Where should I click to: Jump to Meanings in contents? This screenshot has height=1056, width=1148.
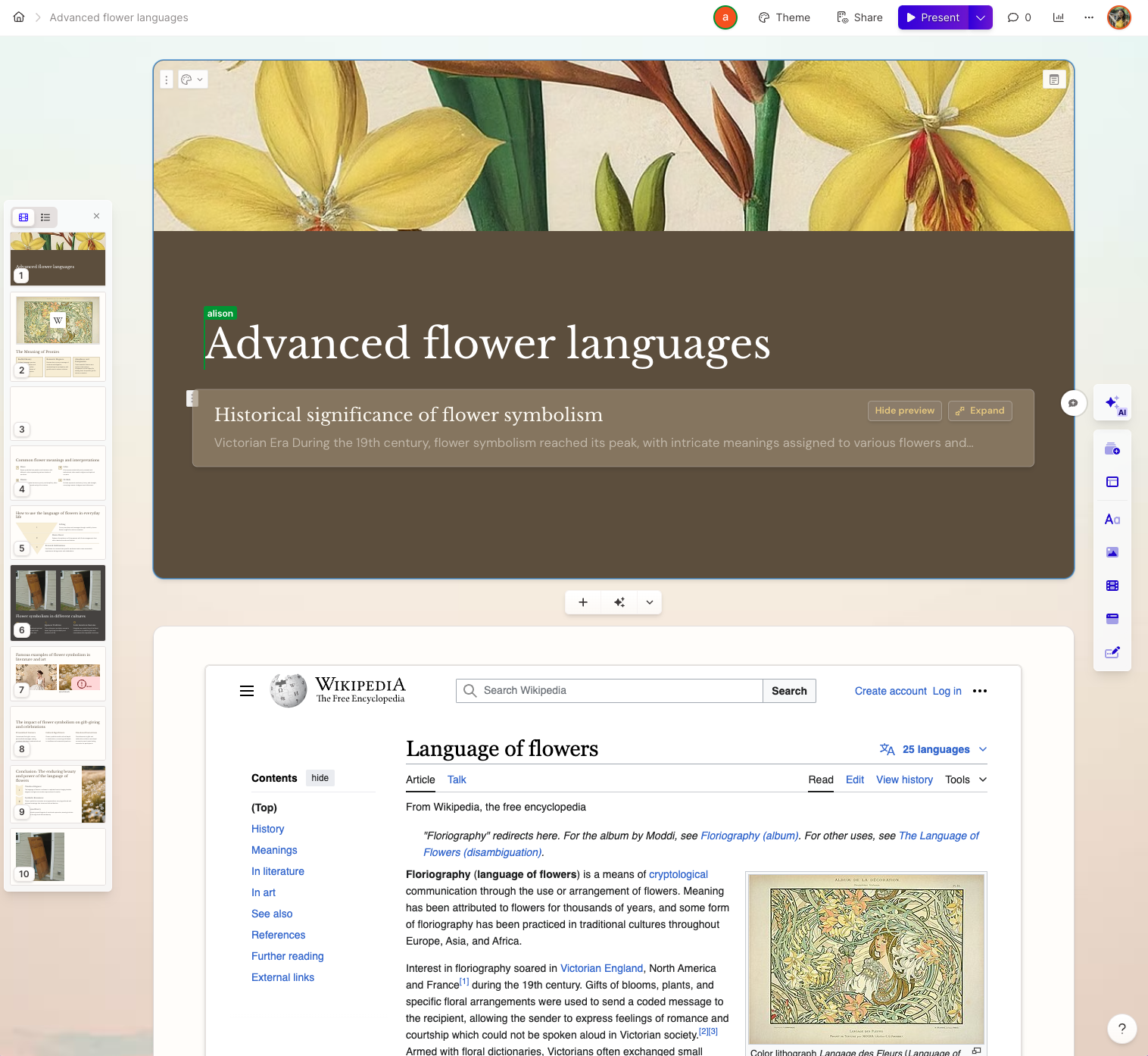pyautogui.click(x=274, y=850)
